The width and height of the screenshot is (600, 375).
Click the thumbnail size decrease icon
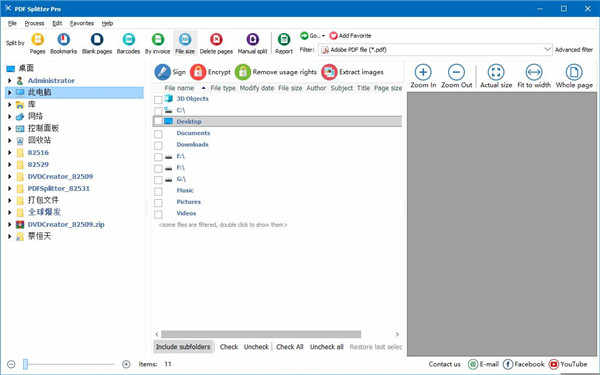click(11, 364)
